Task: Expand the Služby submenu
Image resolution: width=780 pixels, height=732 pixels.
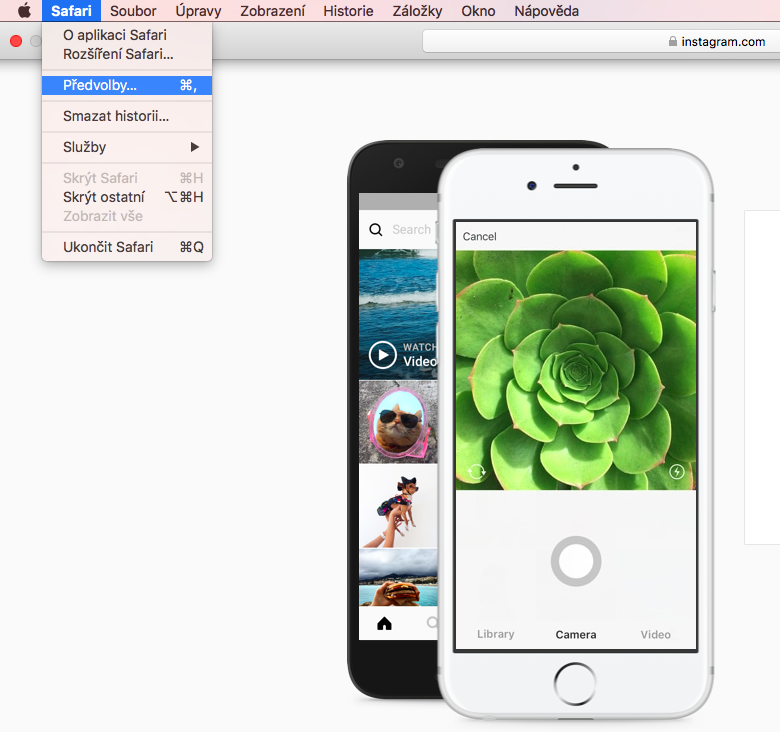Action: [x=127, y=147]
